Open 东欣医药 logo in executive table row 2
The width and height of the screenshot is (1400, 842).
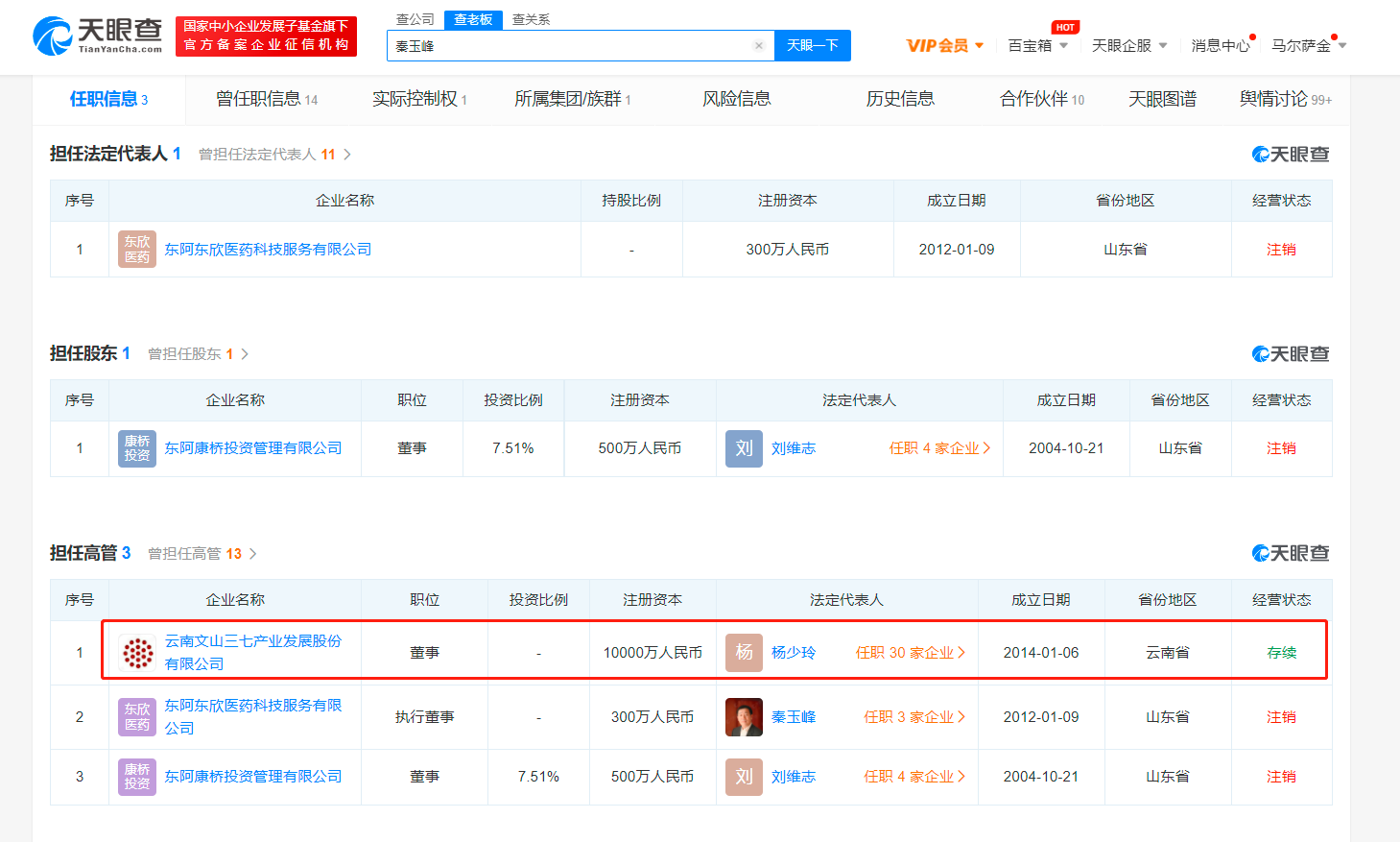137,717
